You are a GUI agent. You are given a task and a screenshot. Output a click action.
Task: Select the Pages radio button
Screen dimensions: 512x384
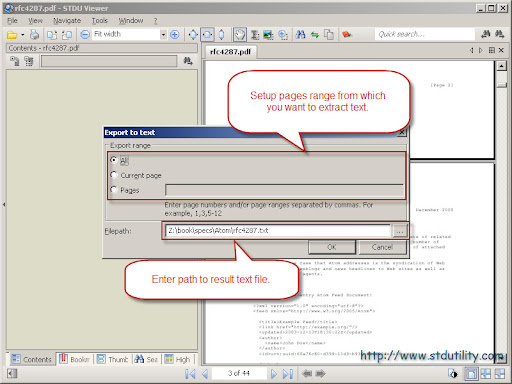click(114, 190)
